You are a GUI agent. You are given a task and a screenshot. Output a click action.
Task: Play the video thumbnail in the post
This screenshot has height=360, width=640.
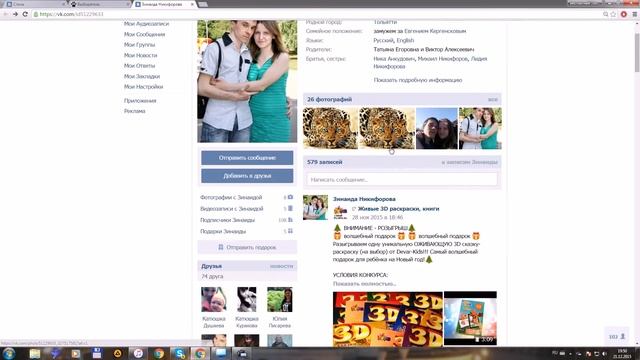click(470, 318)
